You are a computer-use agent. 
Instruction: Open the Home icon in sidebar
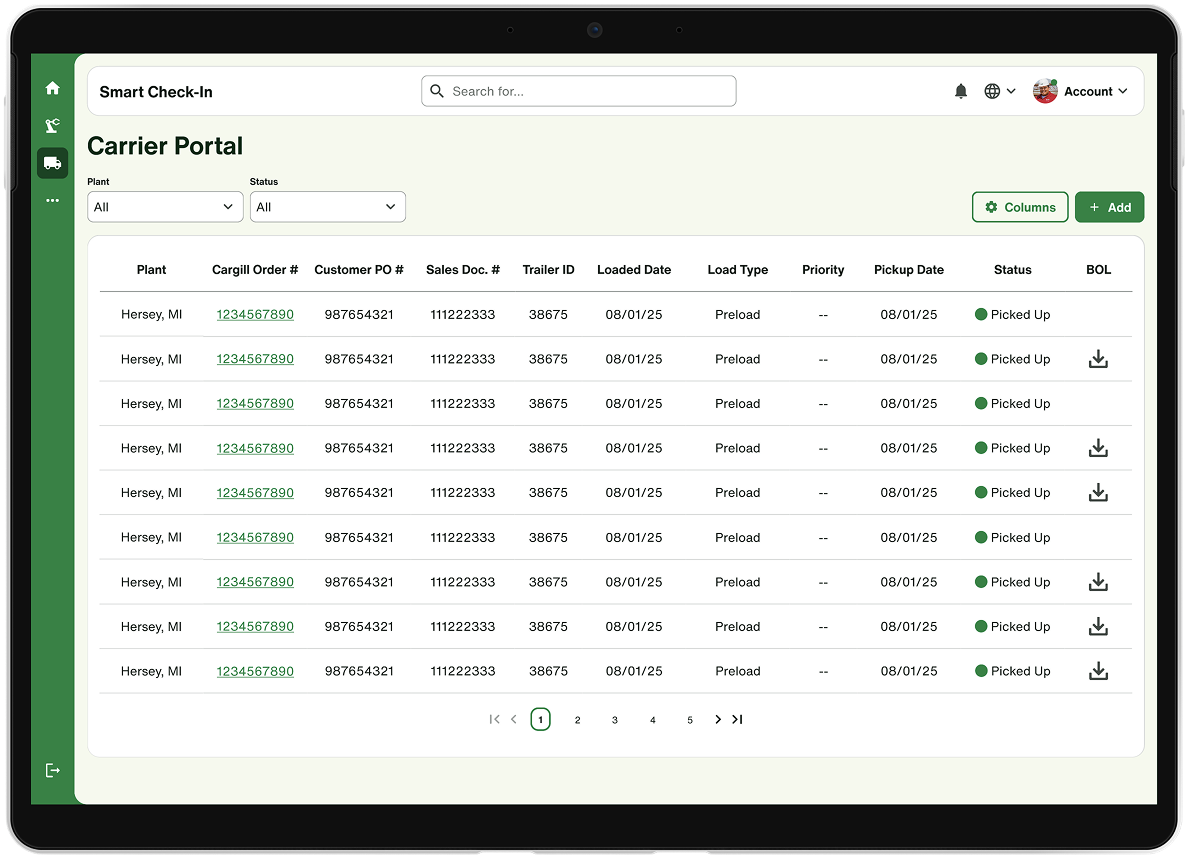tap(52, 88)
